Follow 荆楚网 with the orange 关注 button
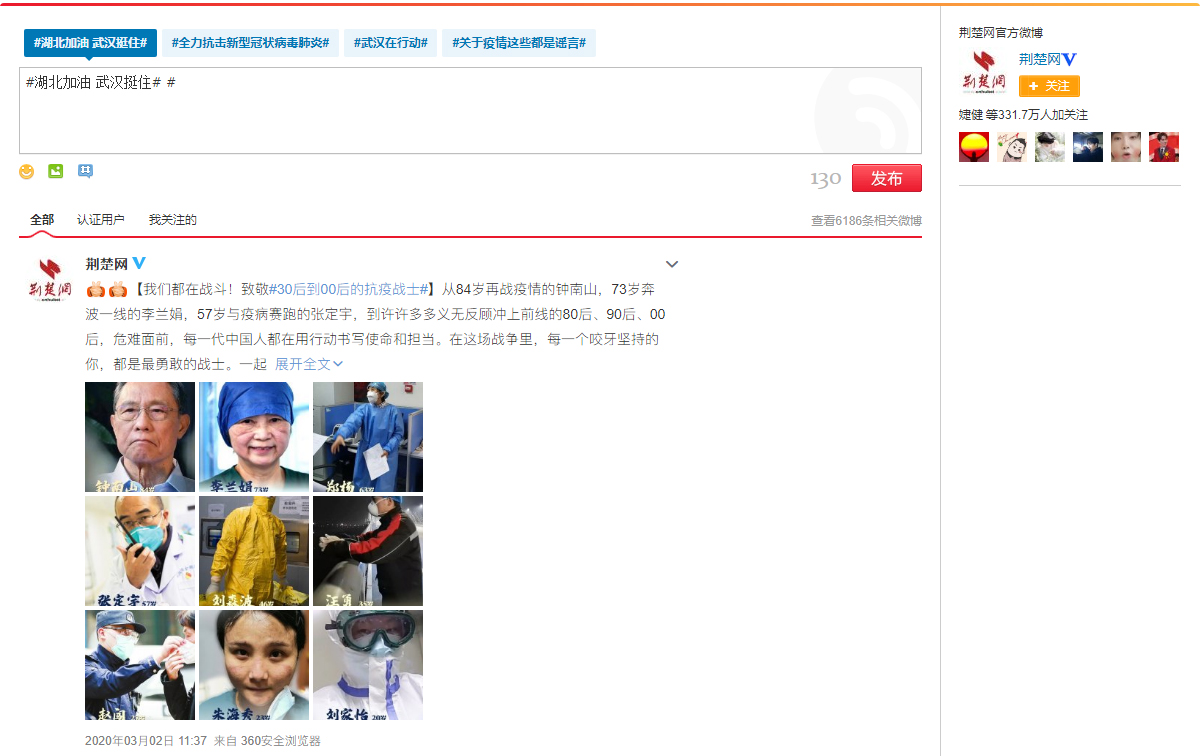 (1049, 86)
